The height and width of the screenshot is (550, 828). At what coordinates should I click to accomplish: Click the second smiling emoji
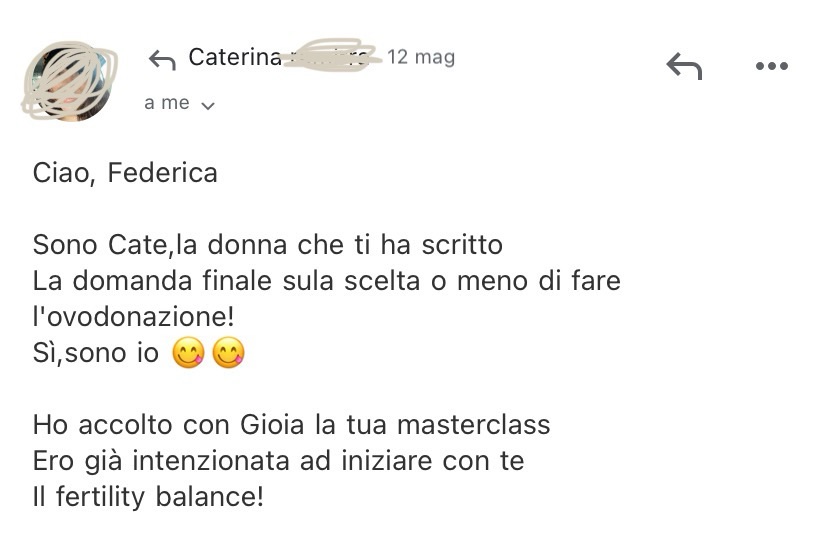229,354
